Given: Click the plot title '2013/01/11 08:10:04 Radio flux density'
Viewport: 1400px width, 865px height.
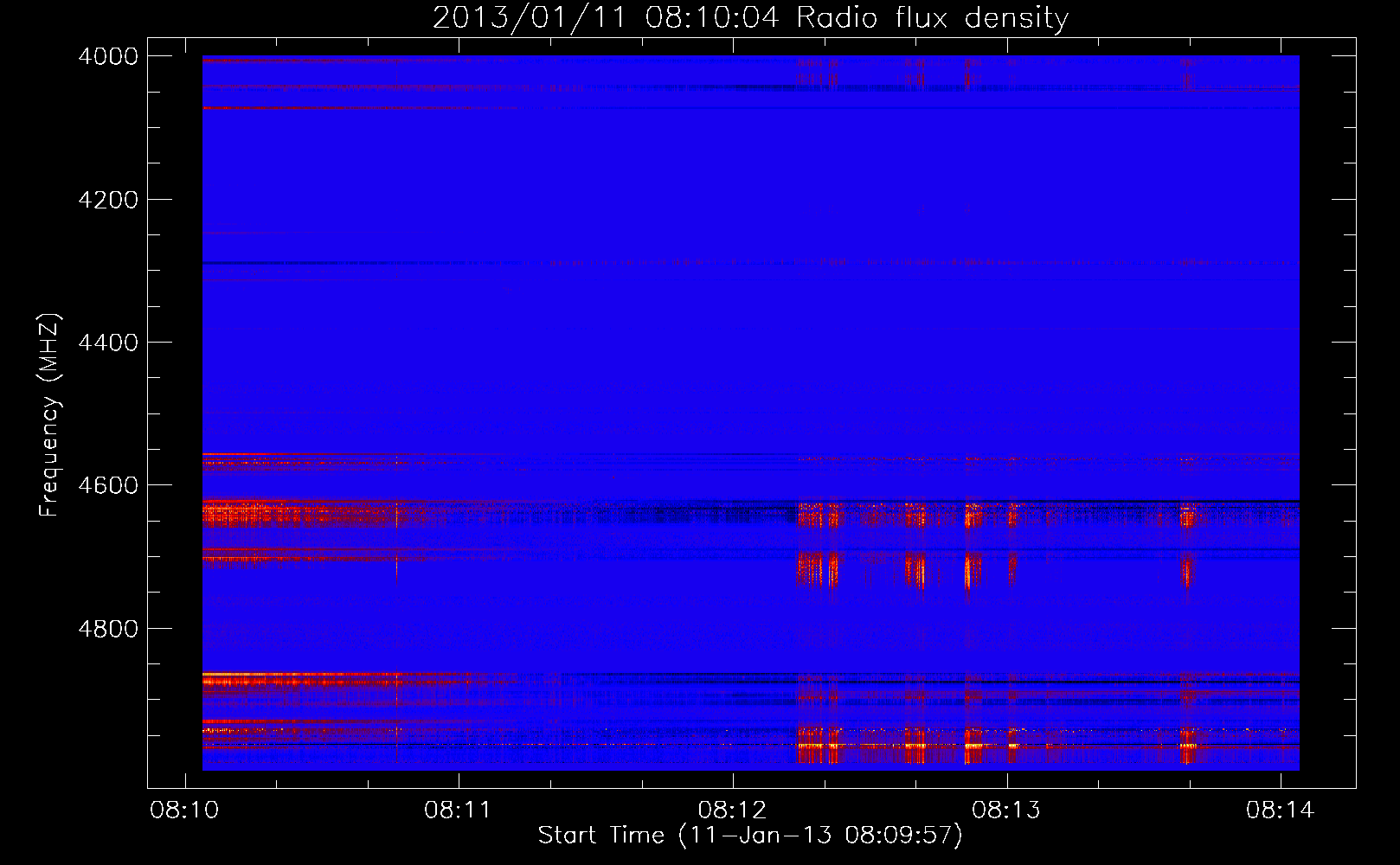Looking at the screenshot, I should click(750, 18).
